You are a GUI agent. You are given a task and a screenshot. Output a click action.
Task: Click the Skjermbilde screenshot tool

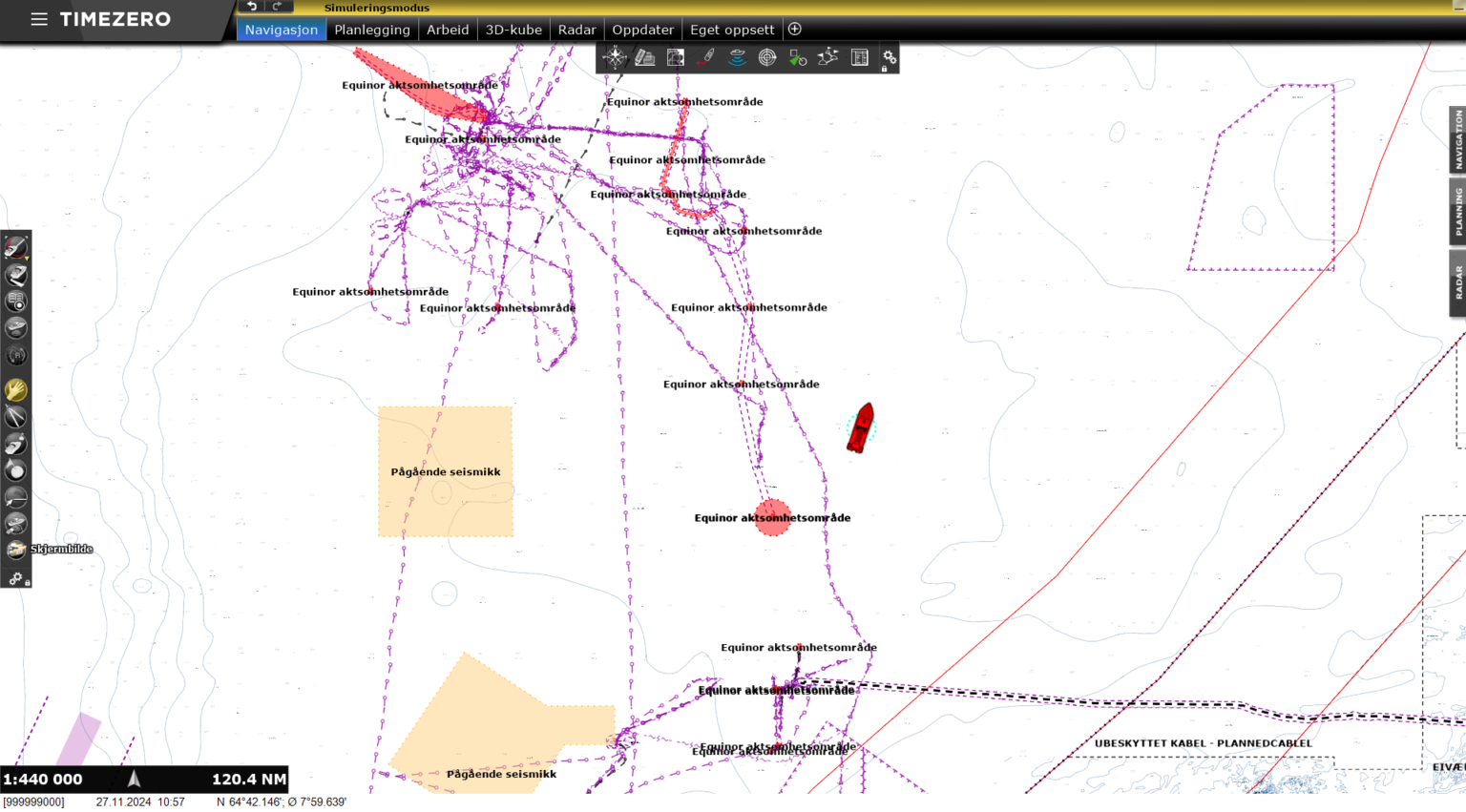(x=16, y=550)
